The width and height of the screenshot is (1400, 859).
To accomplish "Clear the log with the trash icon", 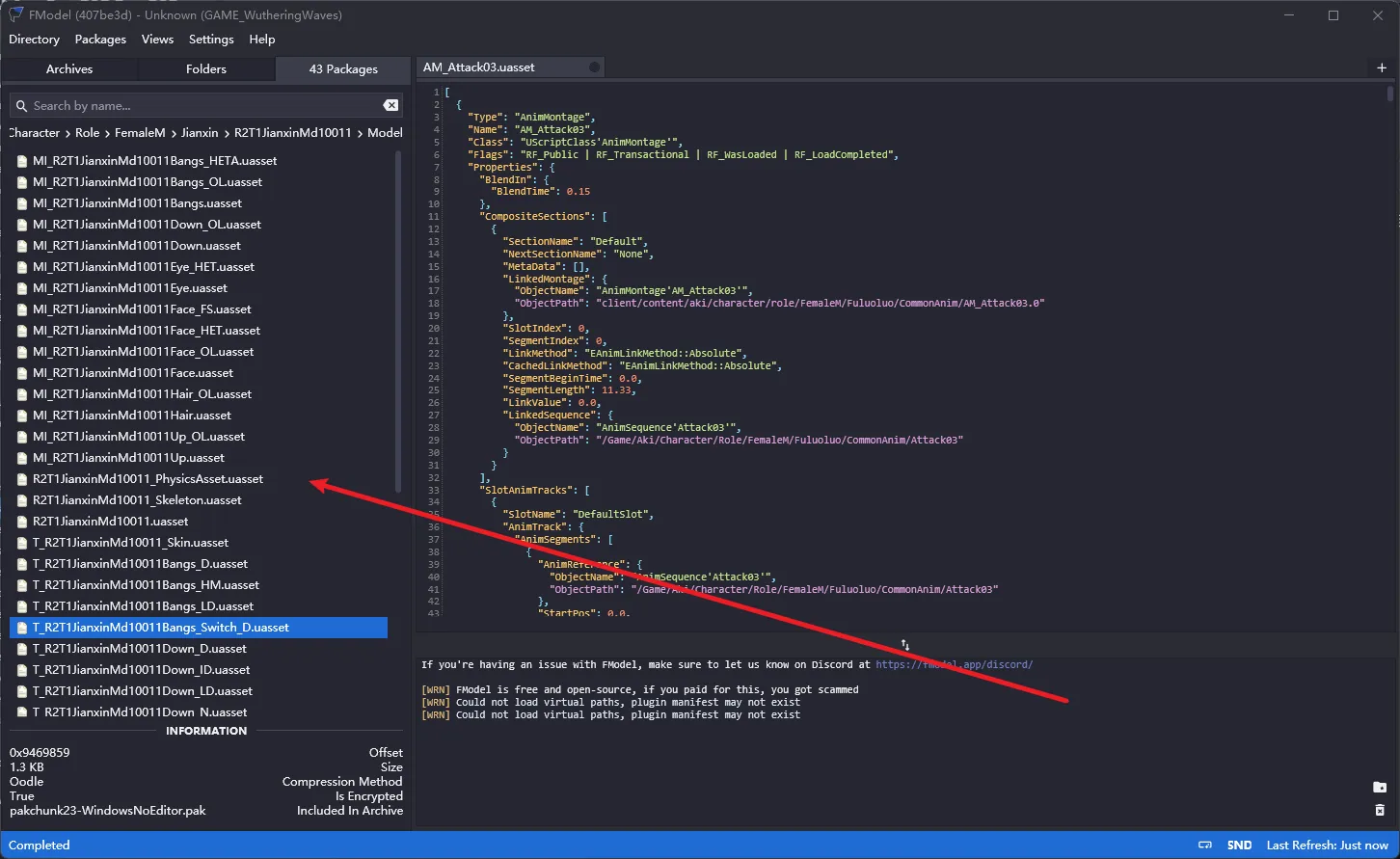I will [1380, 811].
